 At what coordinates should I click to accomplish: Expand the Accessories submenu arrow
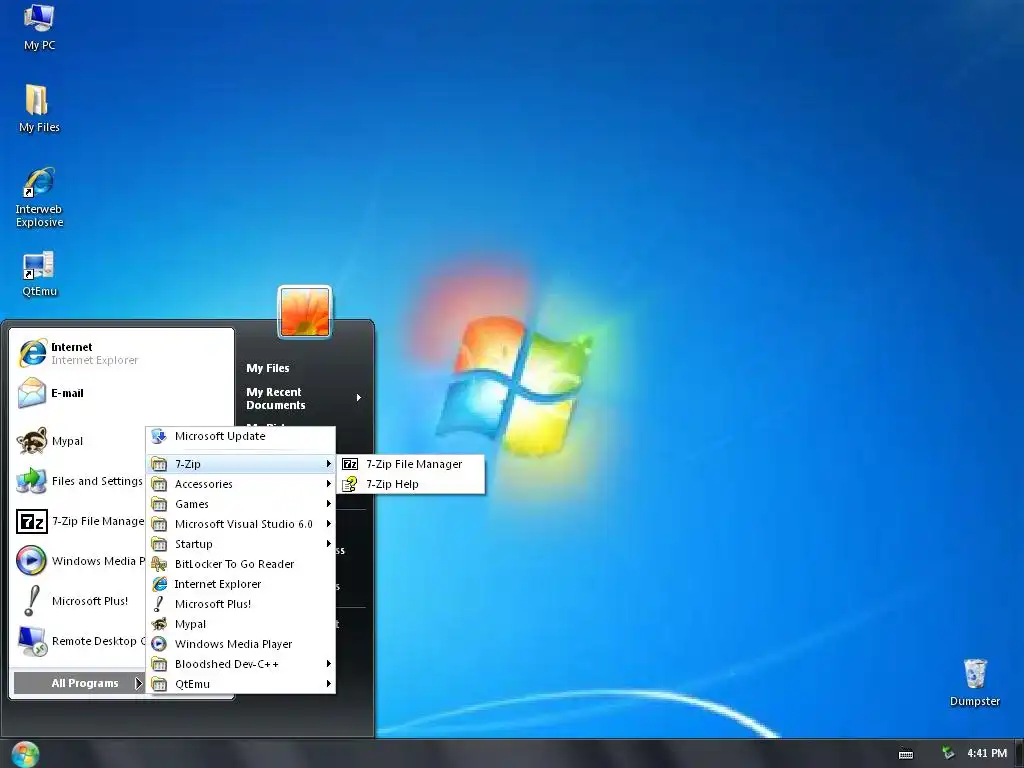tap(328, 484)
